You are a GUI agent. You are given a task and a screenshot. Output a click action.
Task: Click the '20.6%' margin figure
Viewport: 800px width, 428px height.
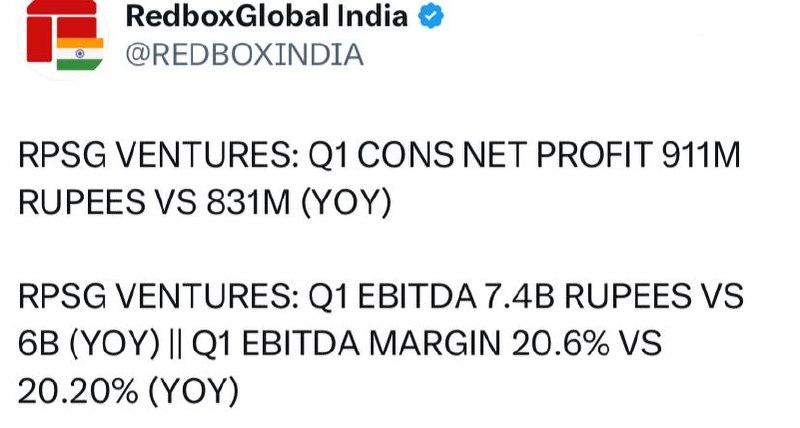(560, 343)
